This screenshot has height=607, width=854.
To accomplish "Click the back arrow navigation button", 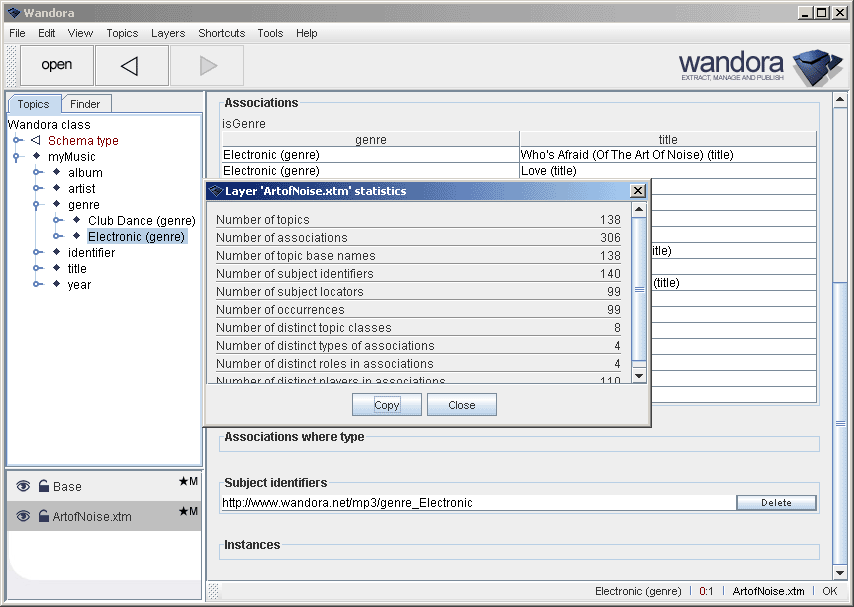I will [131, 66].
